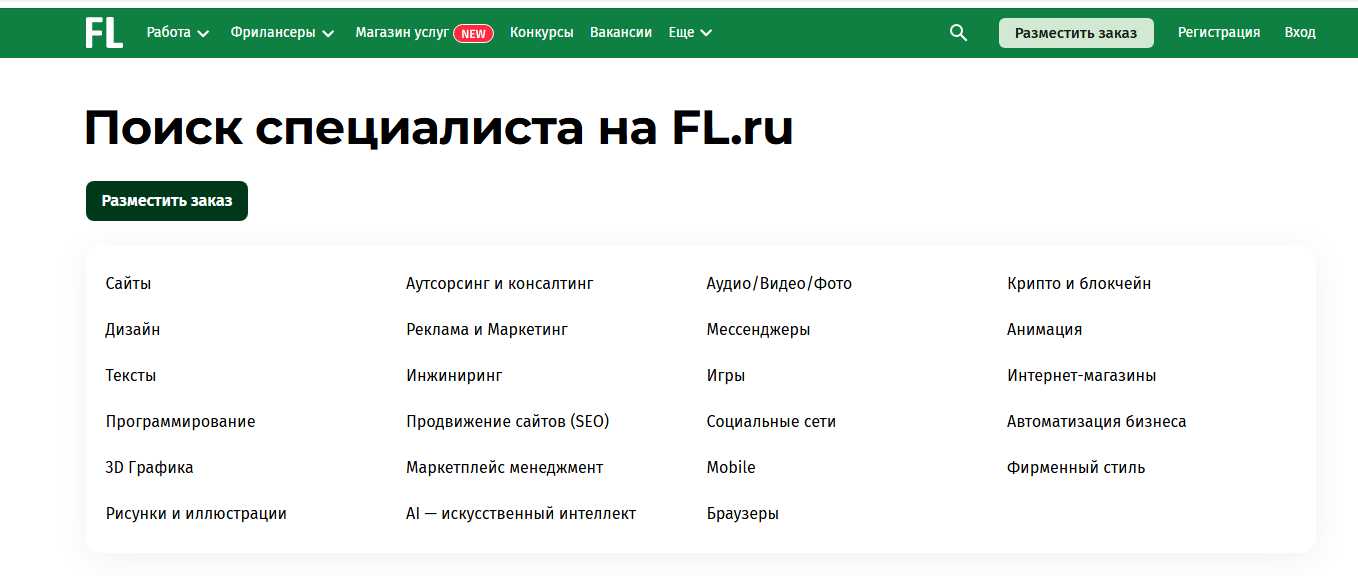
Task: Open Магазин услуг from navigation
Action: (x=402, y=33)
